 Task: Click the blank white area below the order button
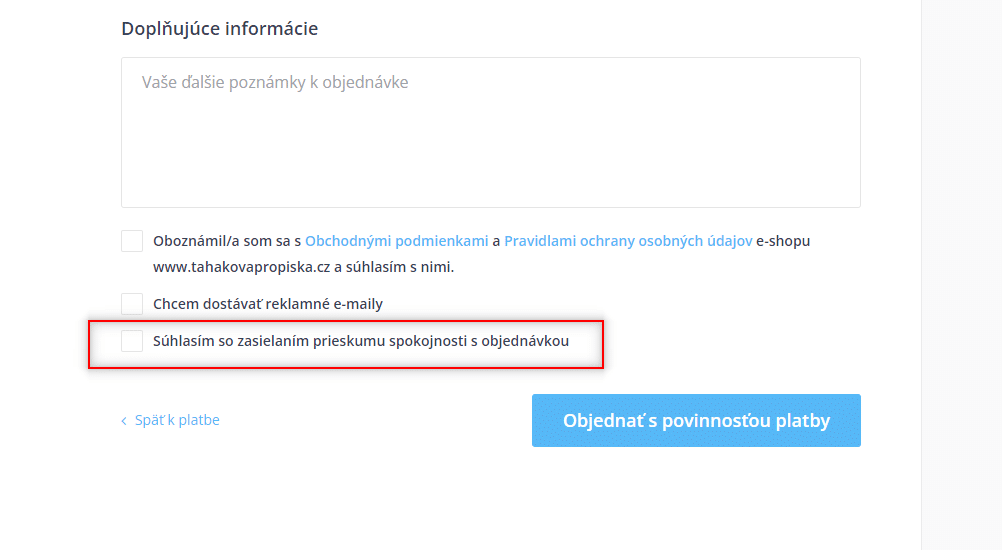point(696,498)
